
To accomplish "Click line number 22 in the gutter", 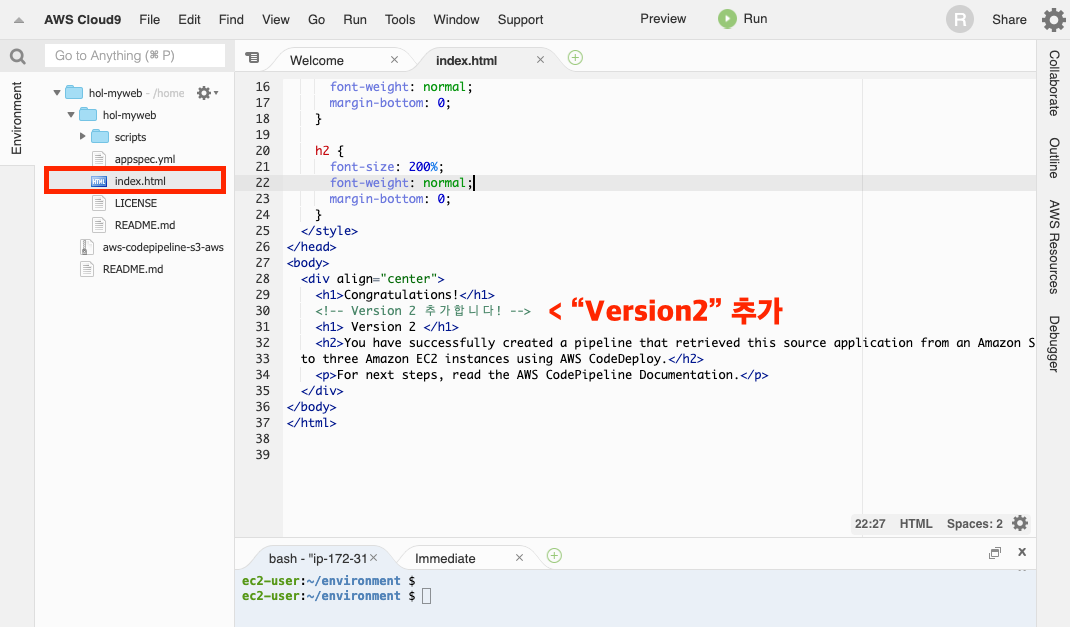I will pos(263,183).
